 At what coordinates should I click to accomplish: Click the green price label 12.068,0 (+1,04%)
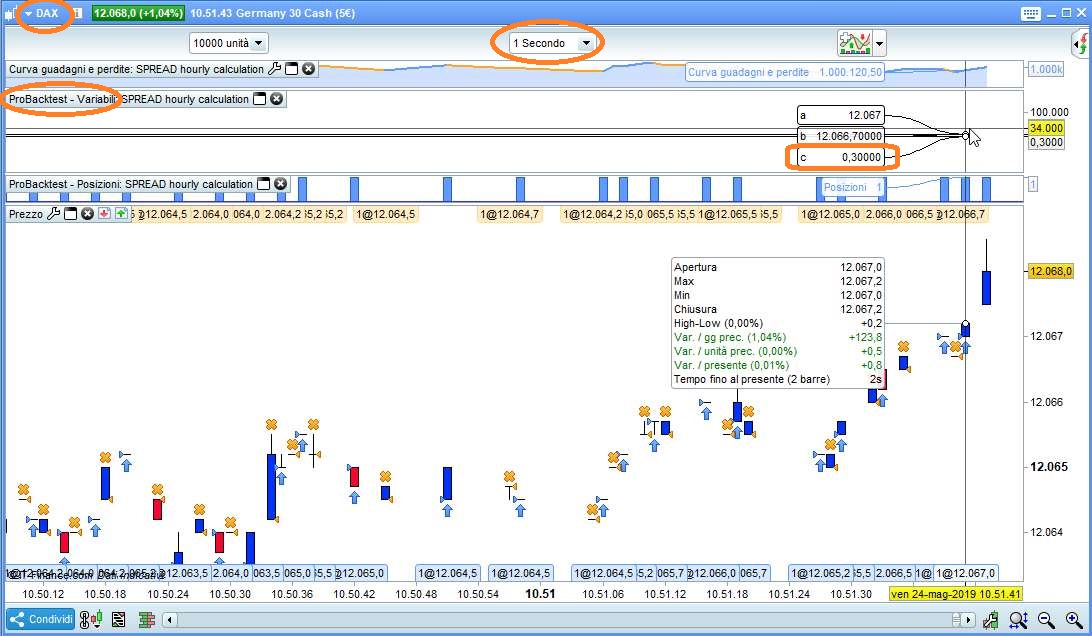[x=138, y=13]
